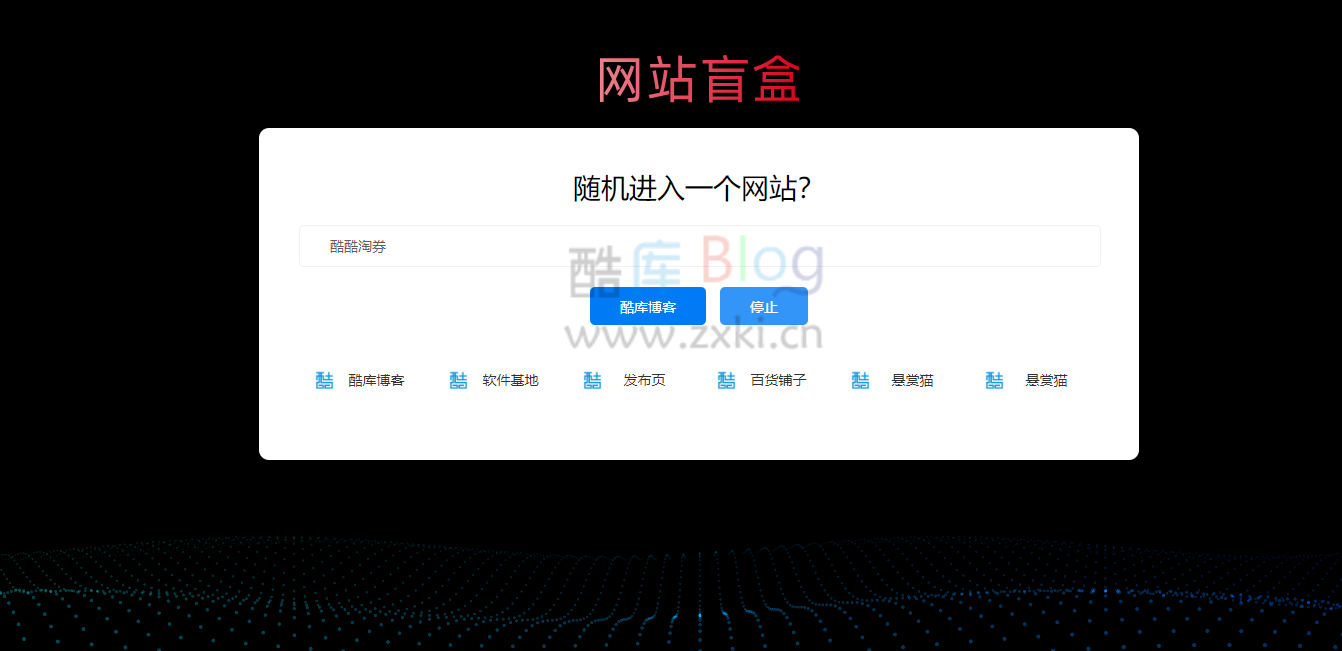
Task: Click the 酷 icon beside 软件基地
Action: click(x=458, y=379)
